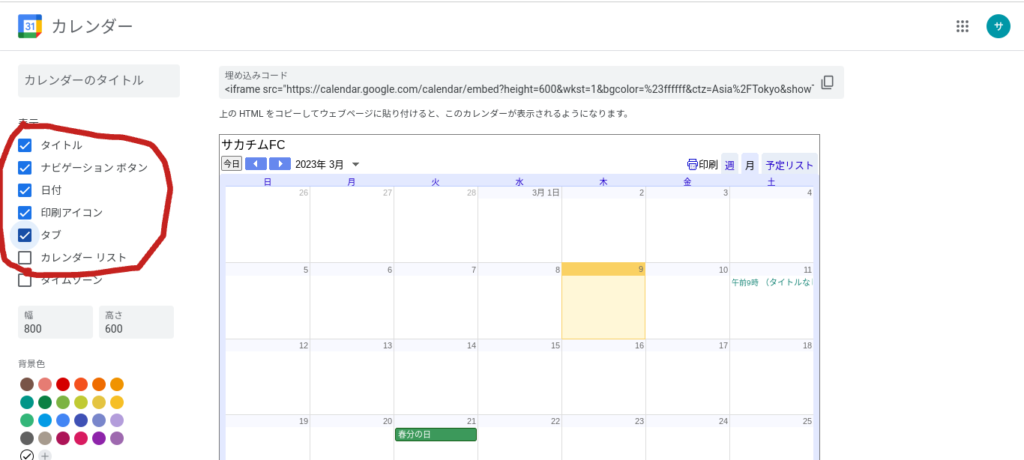
Task: Uncheck the ナビゲーション ボタン checkbox
Action: pos(26,167)
